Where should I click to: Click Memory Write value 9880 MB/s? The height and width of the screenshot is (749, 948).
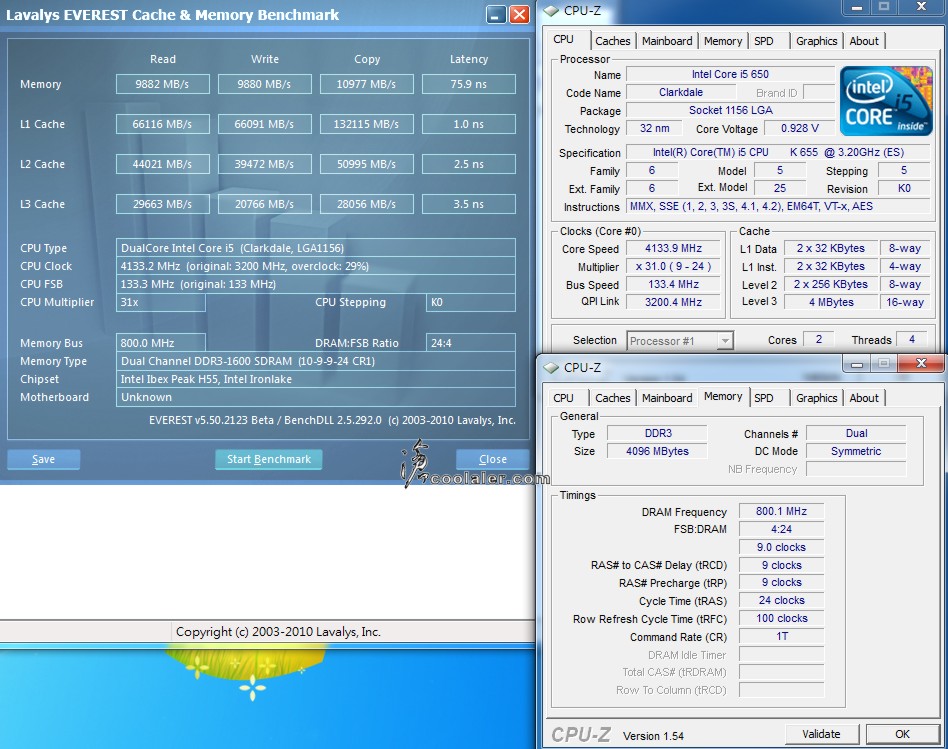[x=265, y=84]
